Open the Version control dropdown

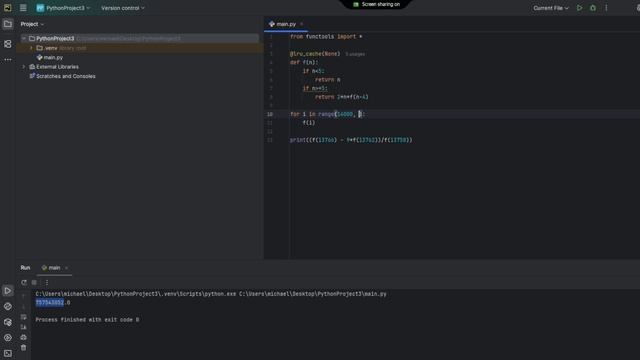[122, 8]
